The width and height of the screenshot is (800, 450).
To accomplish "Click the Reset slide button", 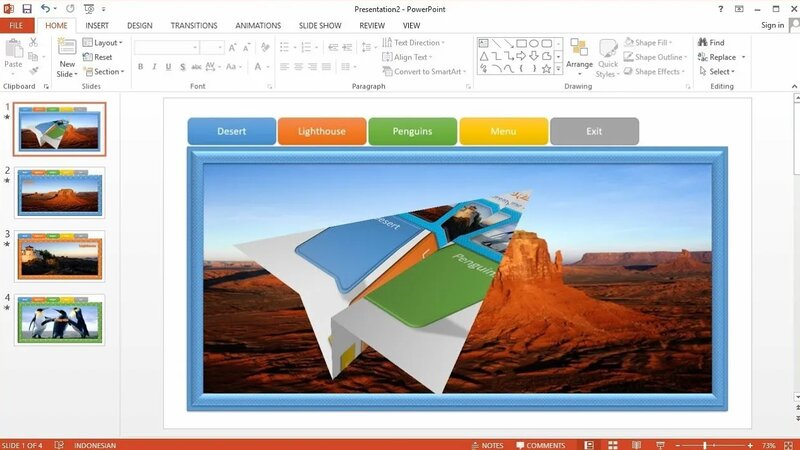I will 97,57.
